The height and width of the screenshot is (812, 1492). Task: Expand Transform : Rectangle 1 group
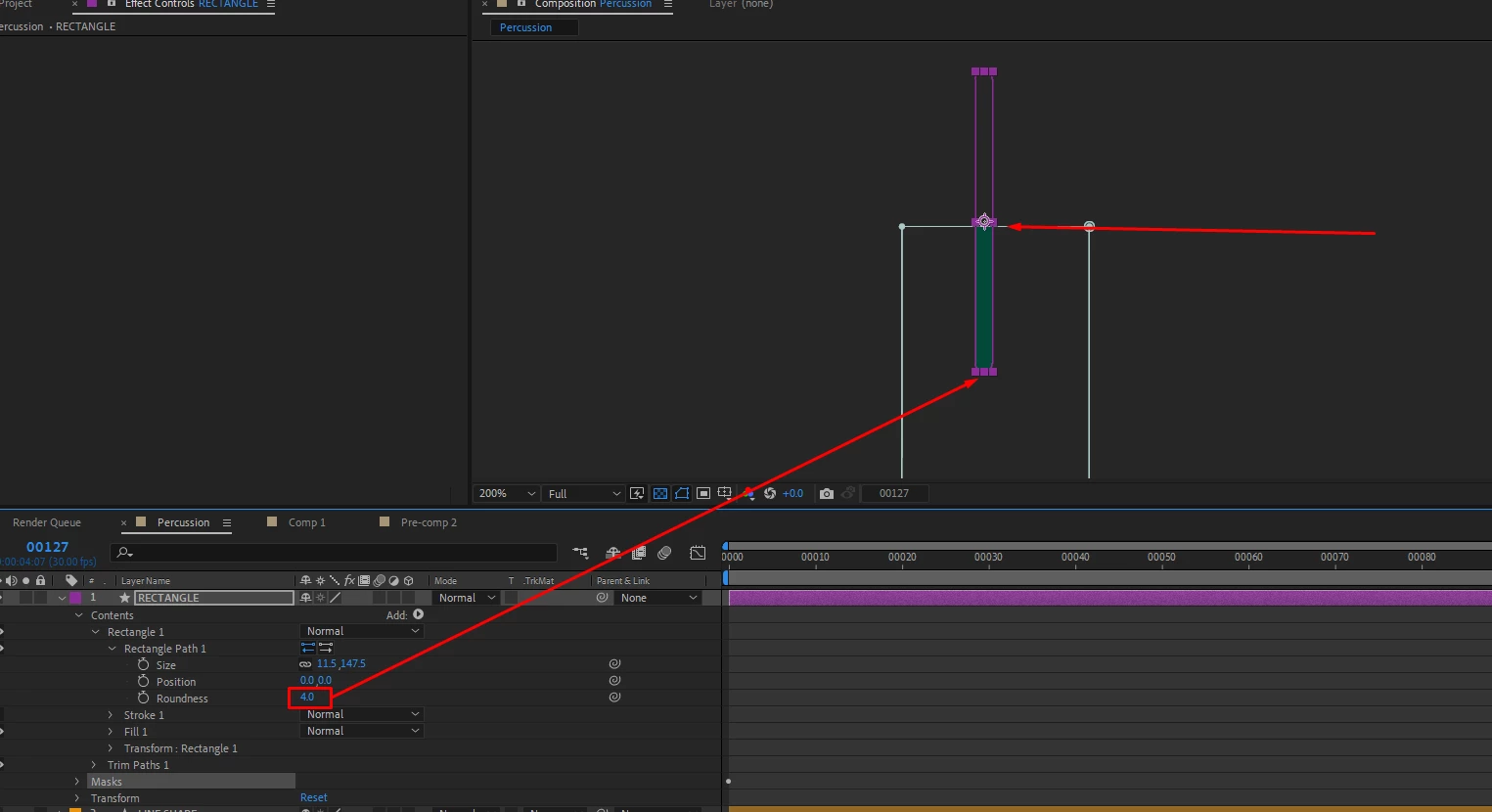click(x=111, y=748)
